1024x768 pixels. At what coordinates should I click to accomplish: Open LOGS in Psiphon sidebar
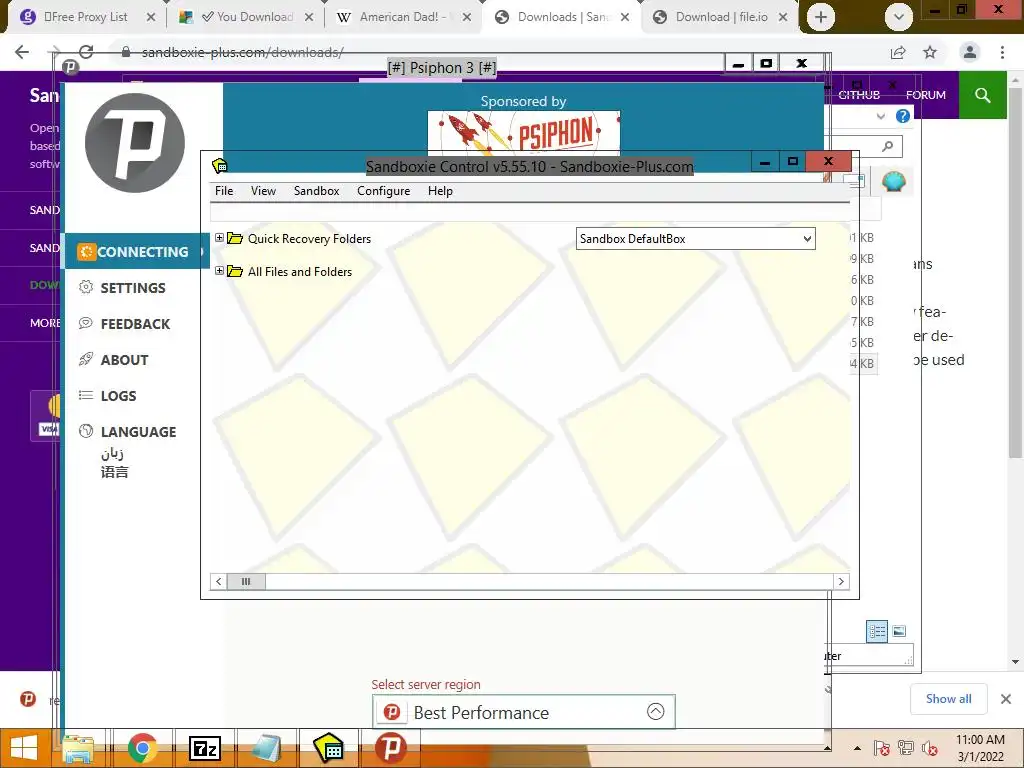(118, 396)
